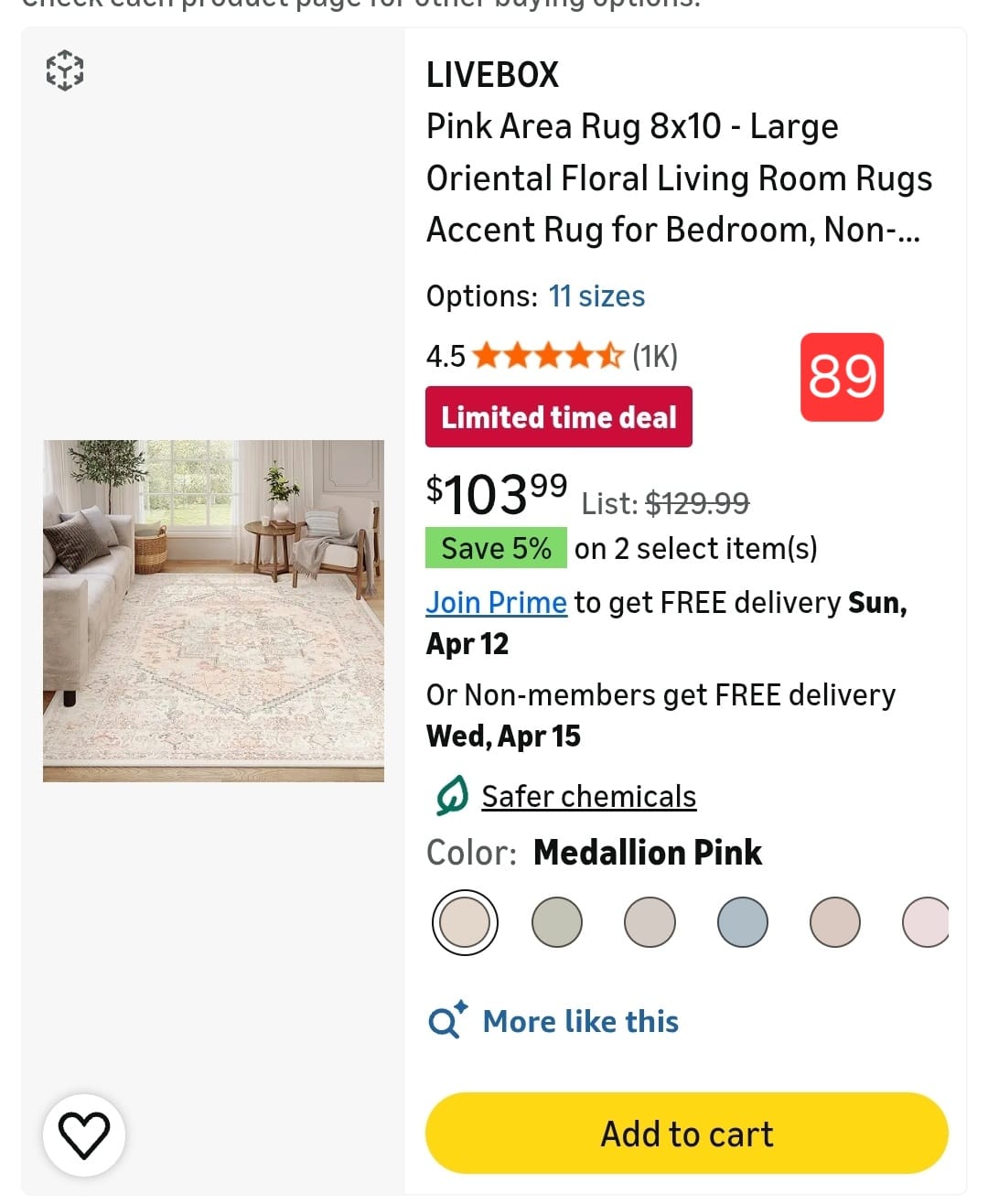Image resolution: width=988 pixels, height=1204 pixels.
Task: Open the Pink Area Rug product title
Action: pos(678,177)
